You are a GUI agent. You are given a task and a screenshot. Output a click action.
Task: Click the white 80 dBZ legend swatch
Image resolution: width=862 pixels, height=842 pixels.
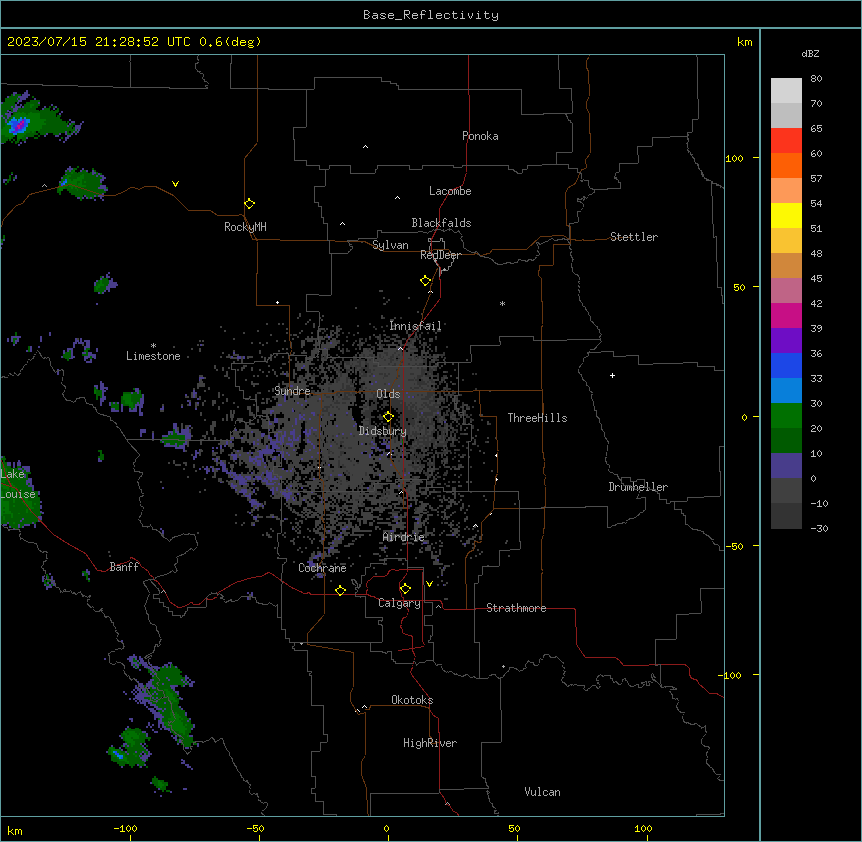pos(786,91)
